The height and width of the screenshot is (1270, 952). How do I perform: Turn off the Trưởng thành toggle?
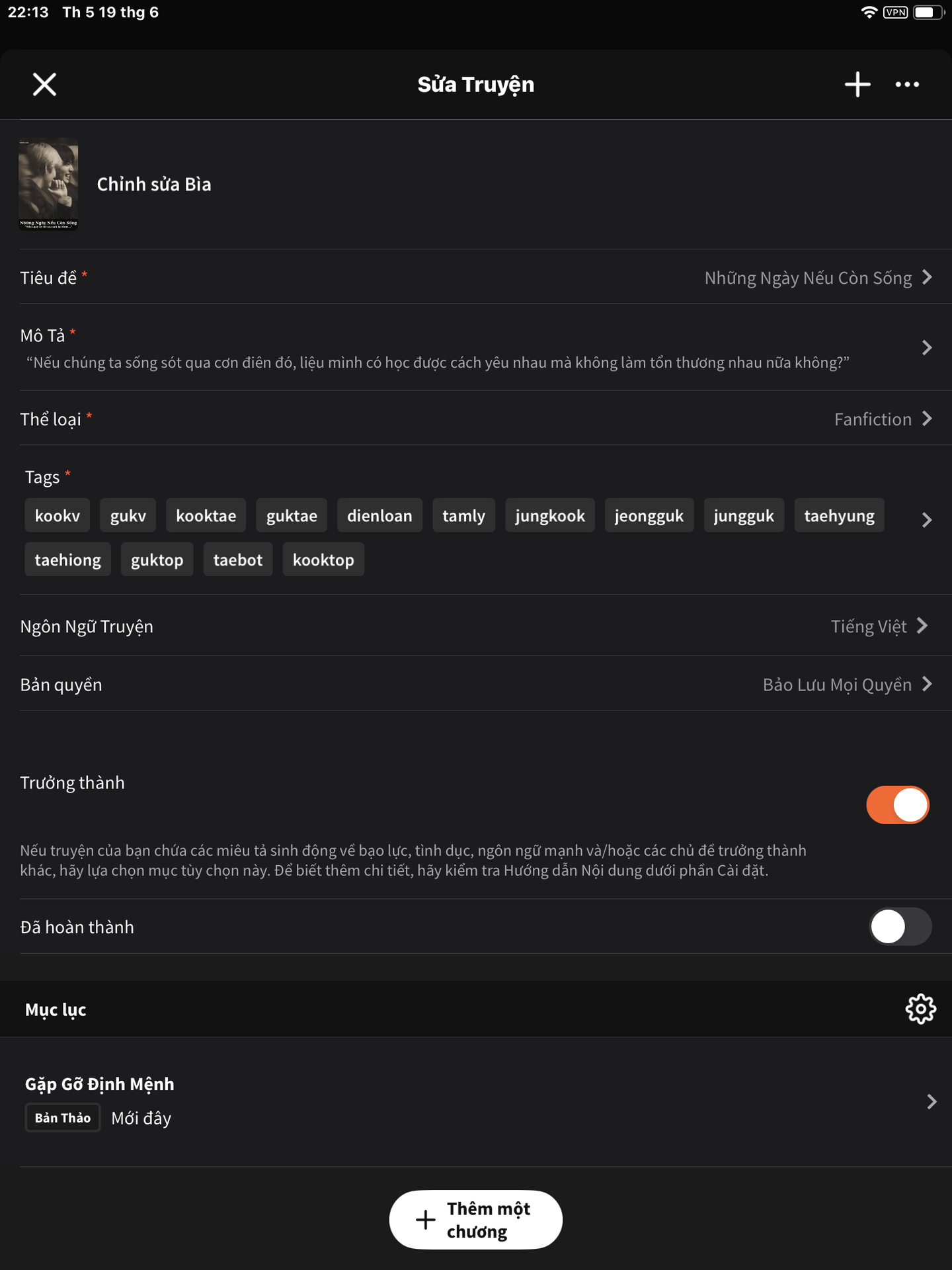(898, 805)
